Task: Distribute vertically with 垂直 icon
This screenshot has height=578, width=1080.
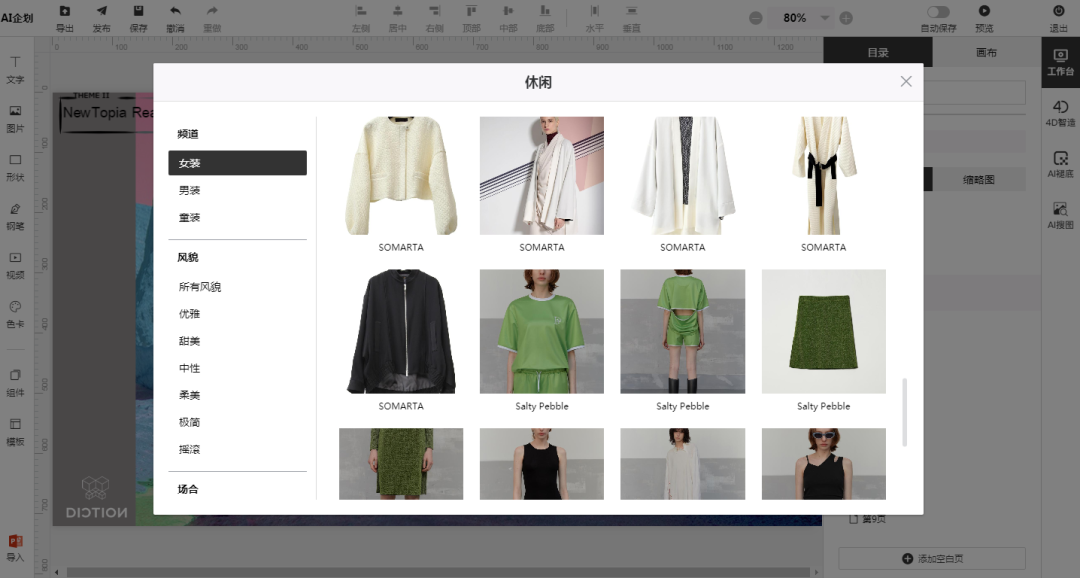Action: pyautogui.click(x=632, y=11)
